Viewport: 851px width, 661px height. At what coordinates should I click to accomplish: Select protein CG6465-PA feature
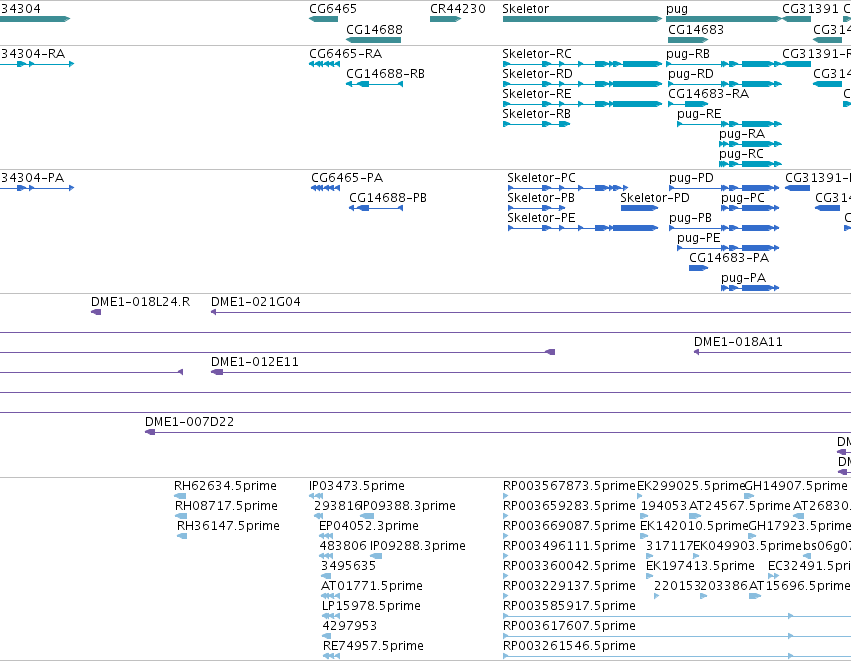point(326,188)
